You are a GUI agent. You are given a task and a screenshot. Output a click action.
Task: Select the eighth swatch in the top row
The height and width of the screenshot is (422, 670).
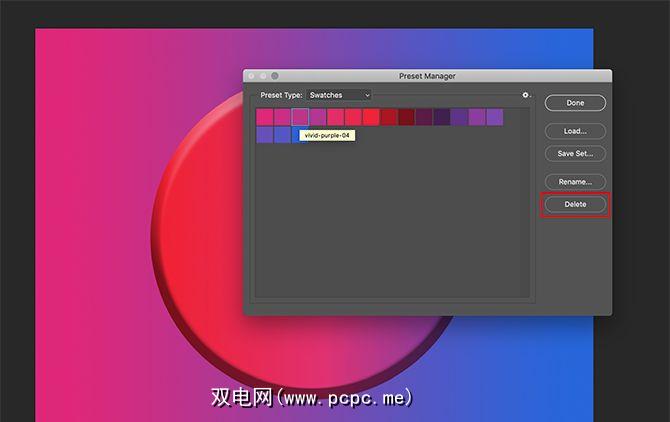[389, 117]
